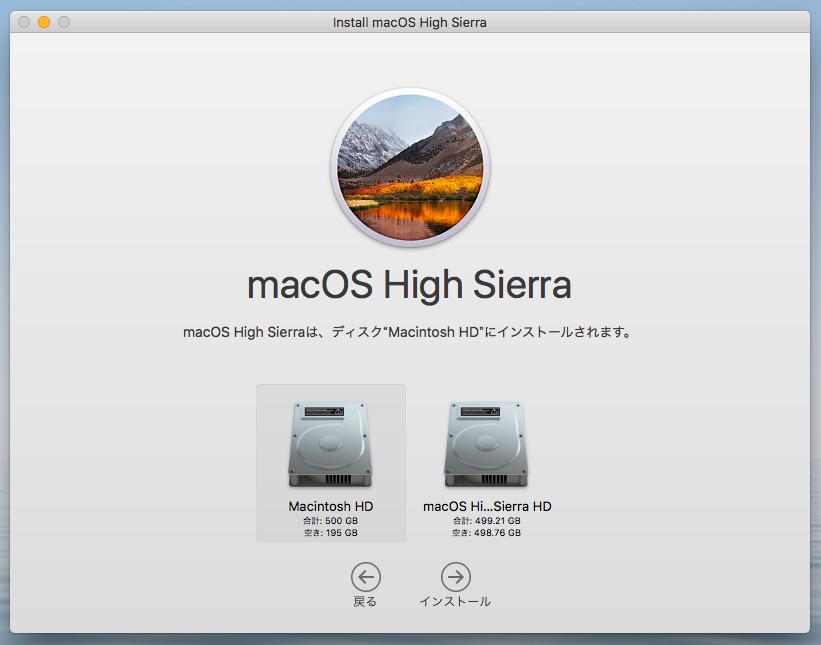Click the macOS High Sierra mountain logo

click(x=410, y=168)
